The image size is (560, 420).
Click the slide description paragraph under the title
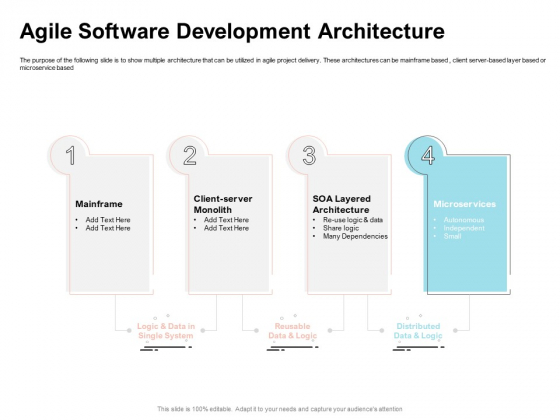282,64
